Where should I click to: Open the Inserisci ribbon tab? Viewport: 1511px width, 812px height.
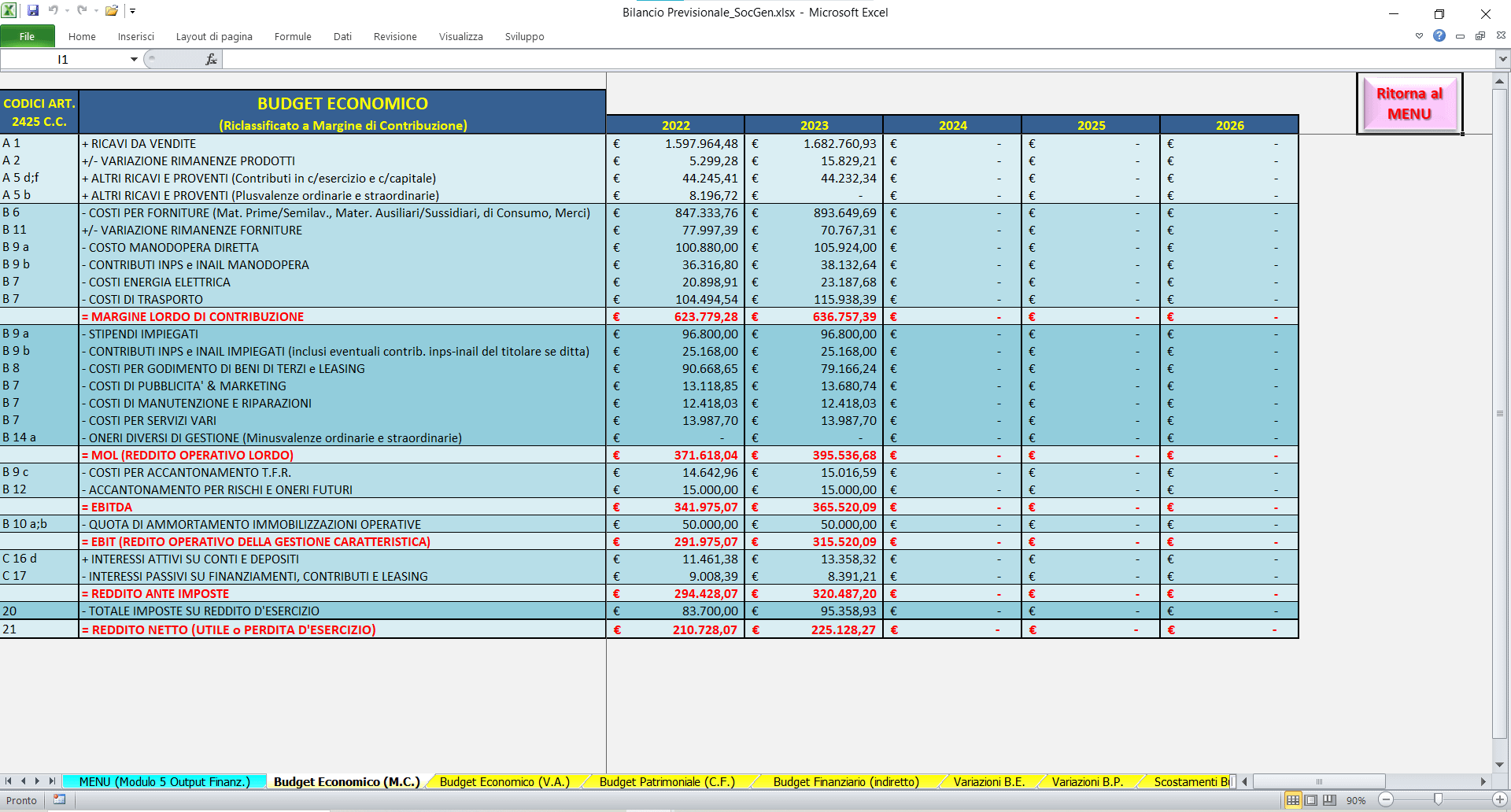pyautogui.click(x=136, y=36)
